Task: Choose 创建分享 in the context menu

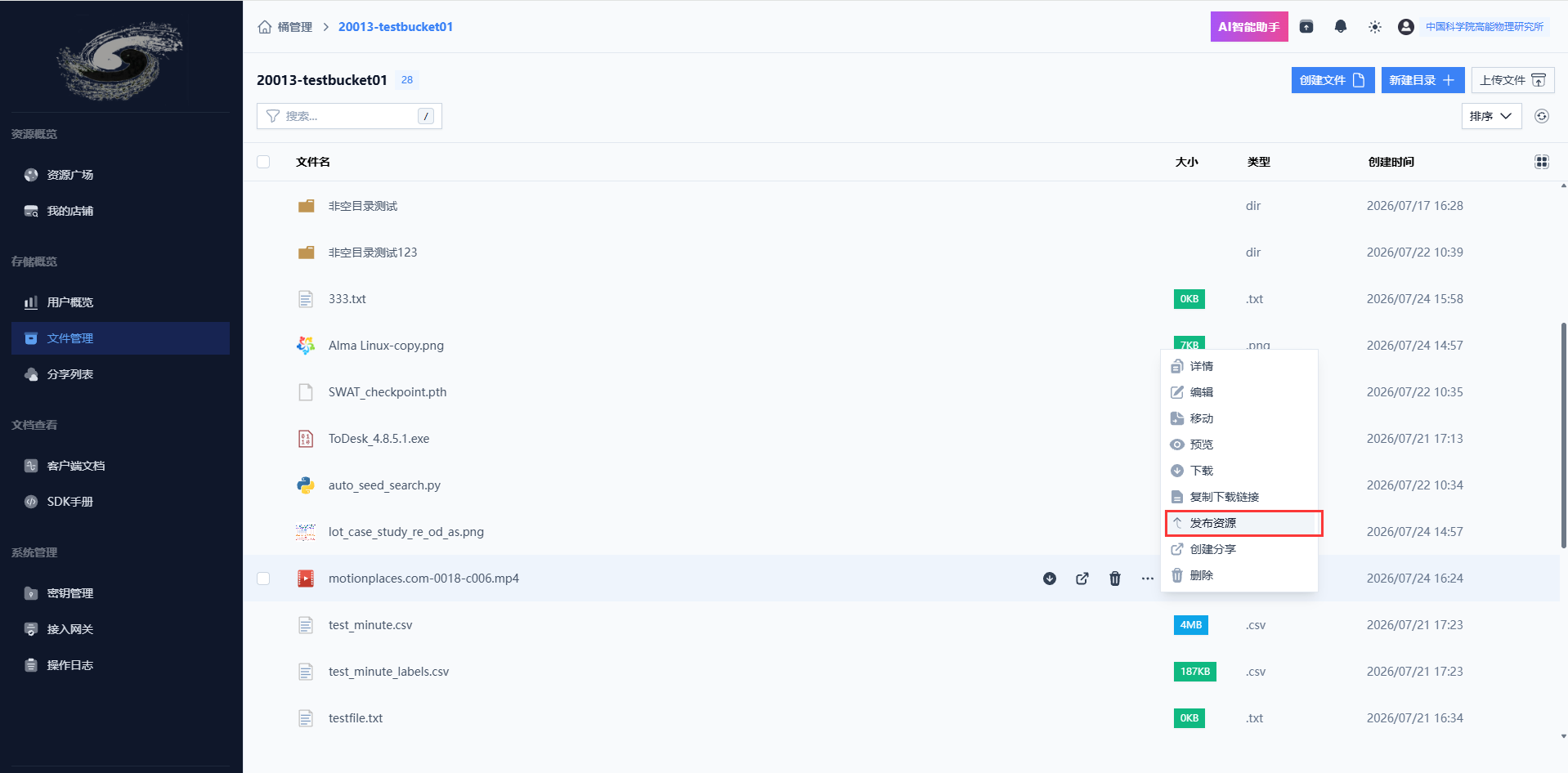Action: [1239, 549]
